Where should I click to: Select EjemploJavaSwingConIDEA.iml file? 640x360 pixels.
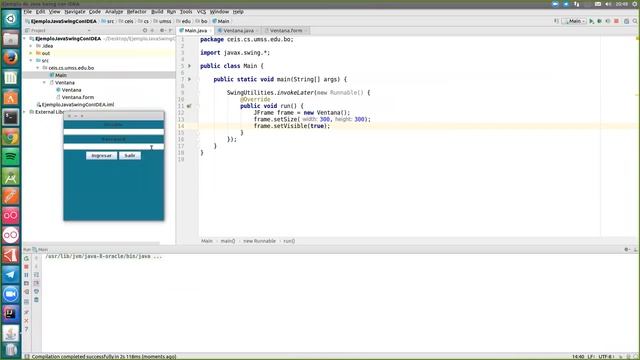(x=78, y=104)
